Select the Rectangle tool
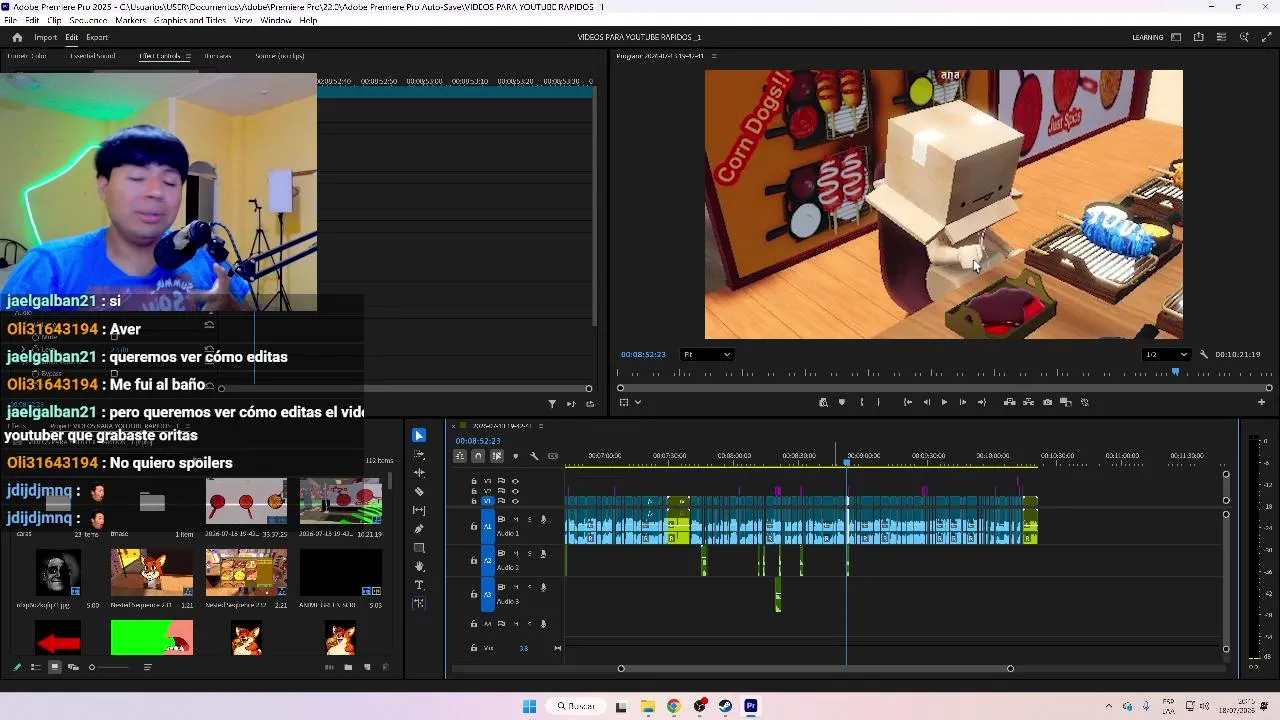The image size is (1280, 720). (419, 548)
